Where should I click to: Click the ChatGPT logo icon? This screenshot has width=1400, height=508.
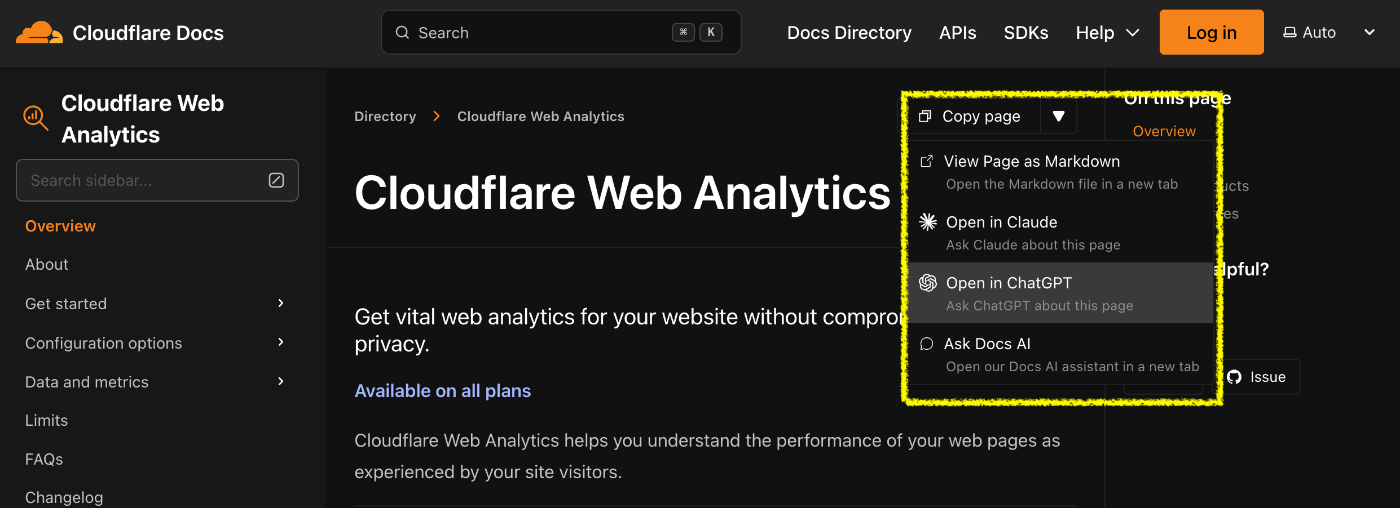928,283
